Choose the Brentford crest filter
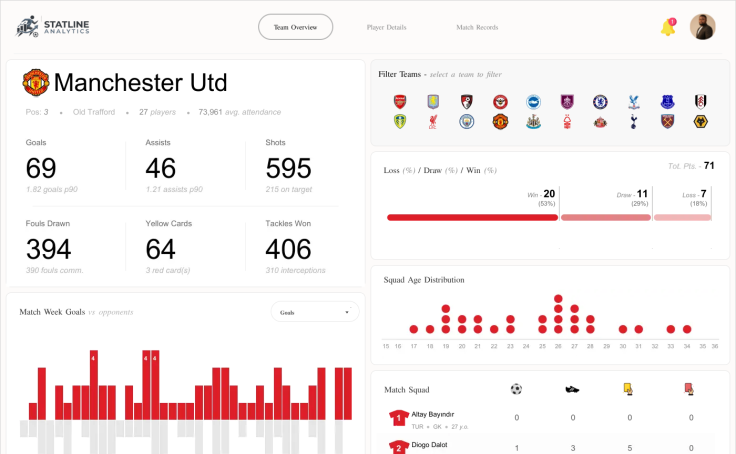 coord(500,101)
